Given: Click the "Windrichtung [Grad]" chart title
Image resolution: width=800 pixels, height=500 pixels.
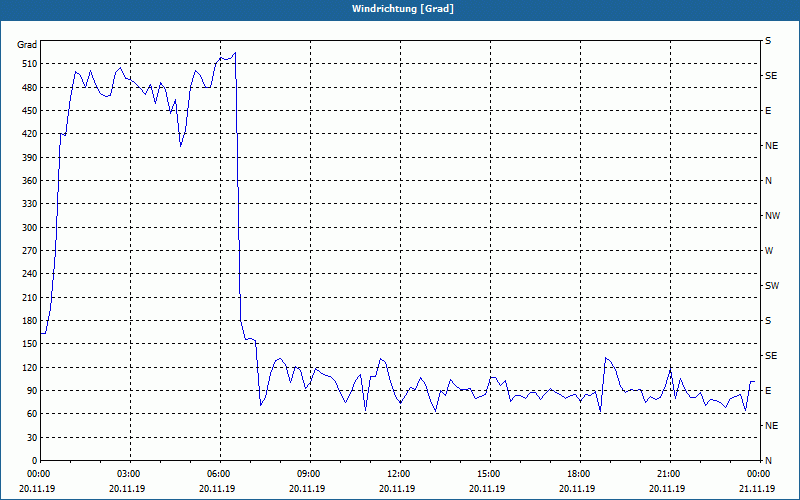Looking at the screenshot, I should tap(403, 9).
